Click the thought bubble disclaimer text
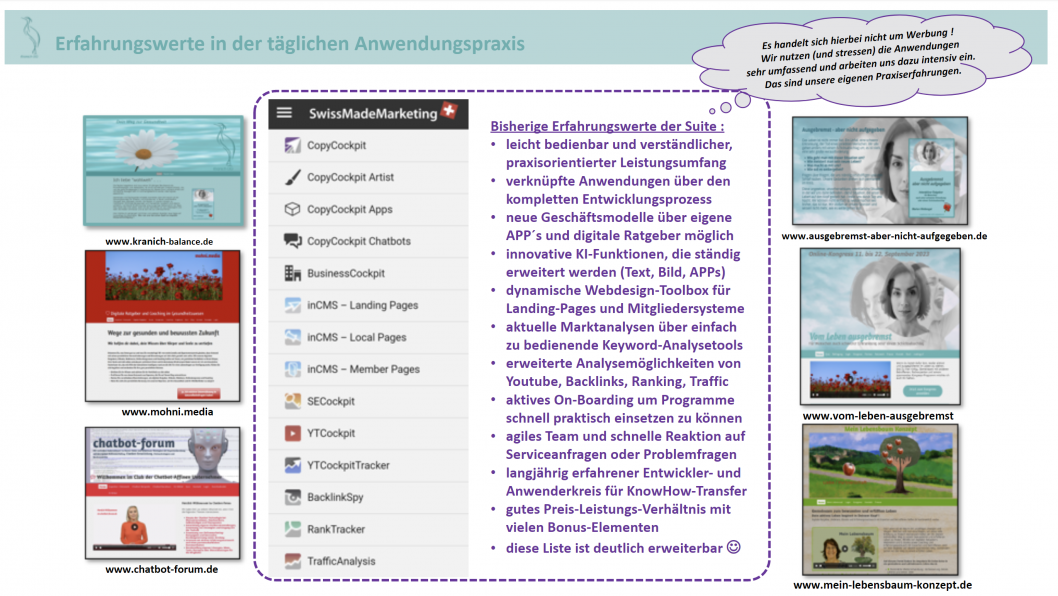 pos(860,58)
